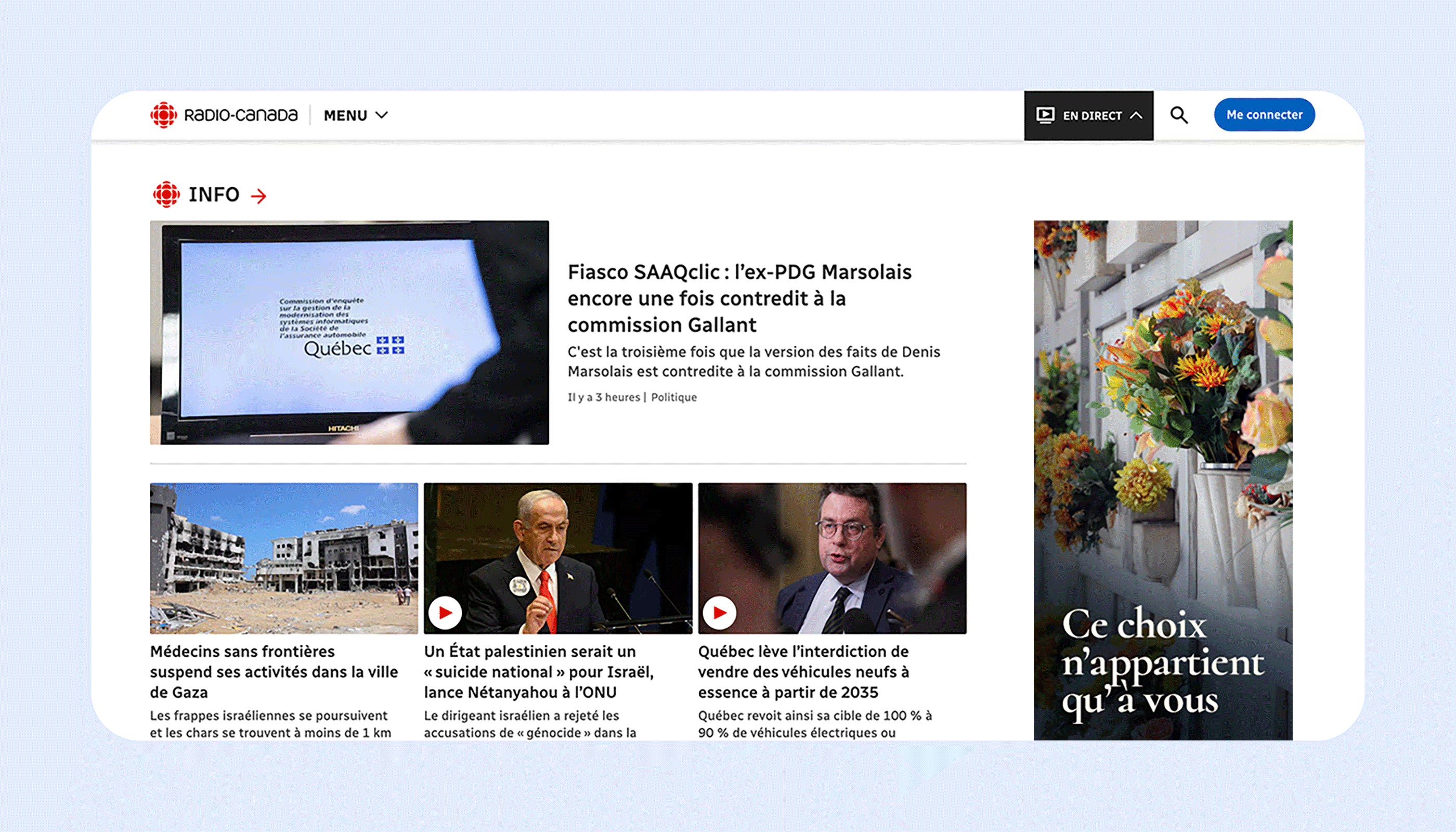Click the red Radio-Canada gem beside INFO
Image resolution: width=1456 pixels, height=832 pixels.
pyautogui.click(x=166, y=194)
